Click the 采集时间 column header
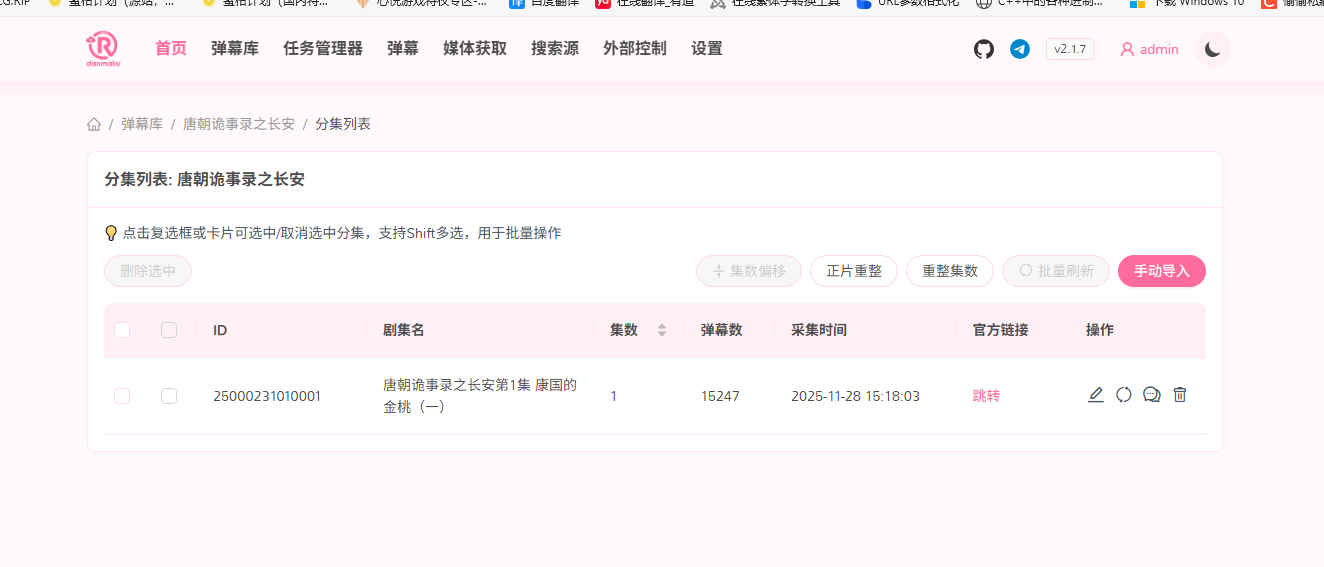1324x567 pixels. [819, 330]
